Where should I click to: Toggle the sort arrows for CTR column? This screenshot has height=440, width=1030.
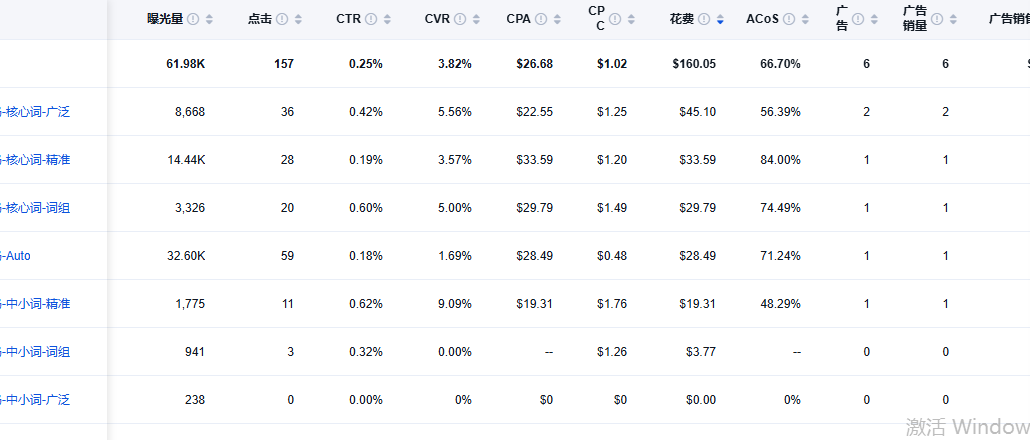[387, 19]
